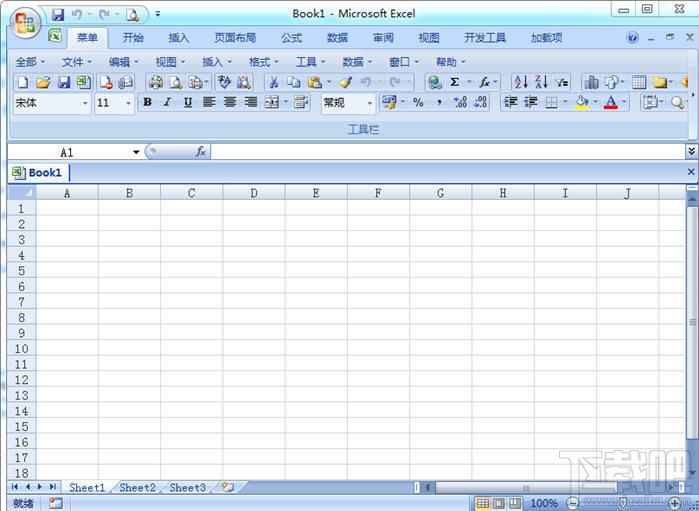Image resolution: width=699 pixels, height=511 pixels.
Task: Open a file with the folder icon
Action: [43, 82]
